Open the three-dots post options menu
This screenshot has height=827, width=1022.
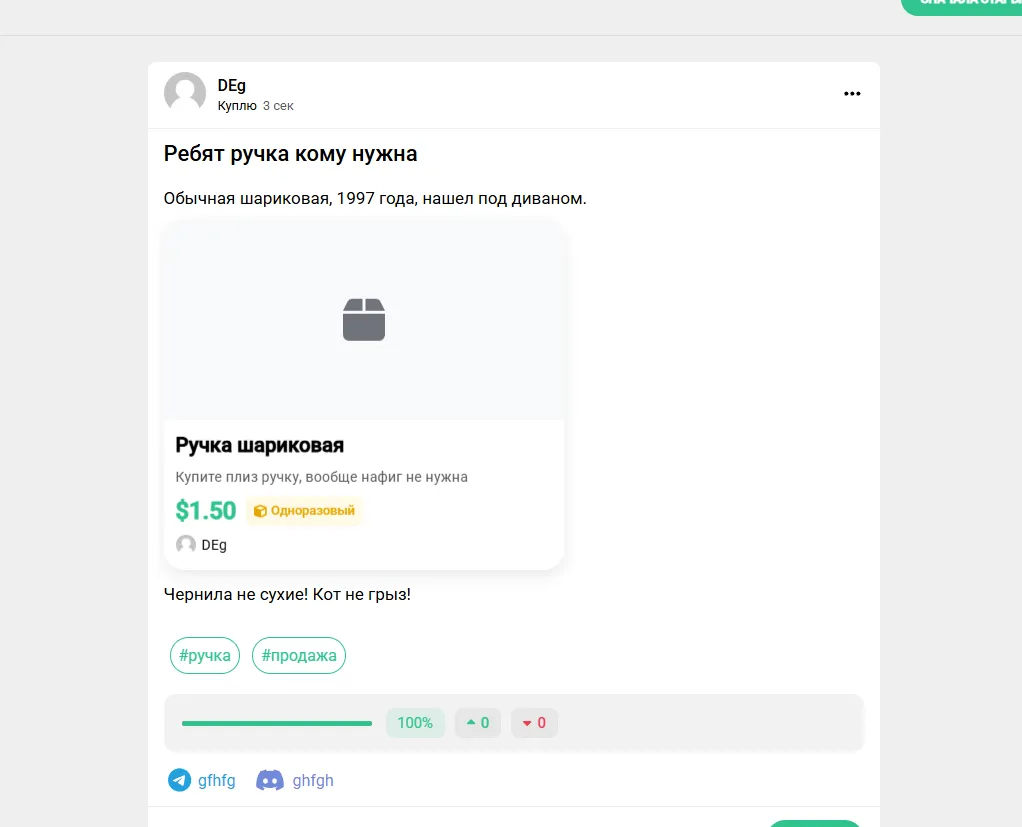click(852, 94)
